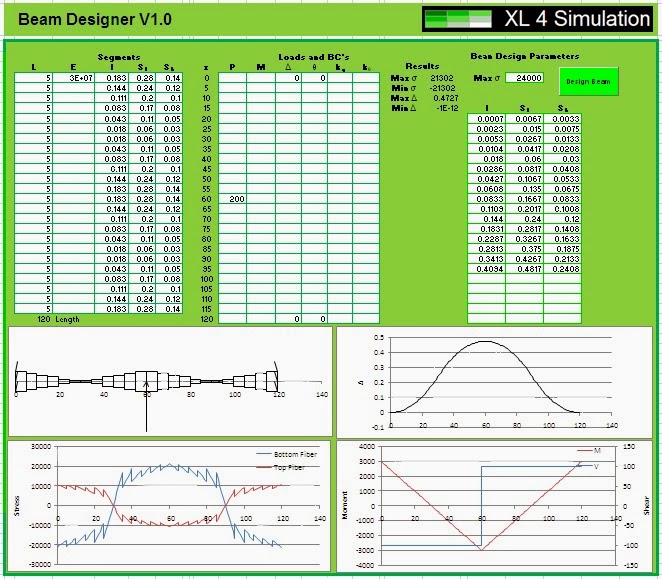Click the Top Fiber legend entry
Image resolution: width=662 pixels, height=579 pixels.
click(281, 467)
